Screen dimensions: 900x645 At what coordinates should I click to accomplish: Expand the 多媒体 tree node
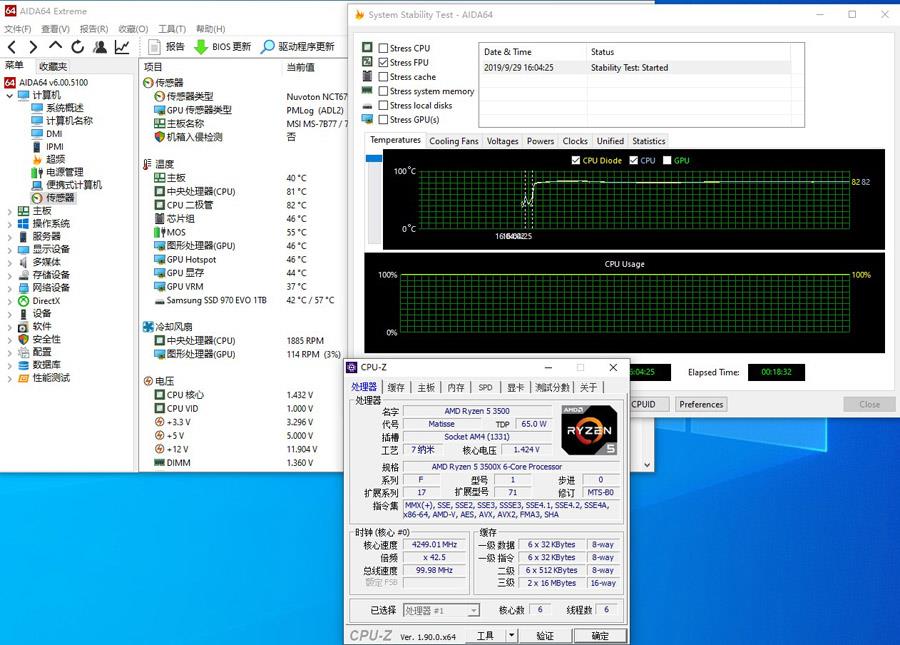click(x=9, y=262)
